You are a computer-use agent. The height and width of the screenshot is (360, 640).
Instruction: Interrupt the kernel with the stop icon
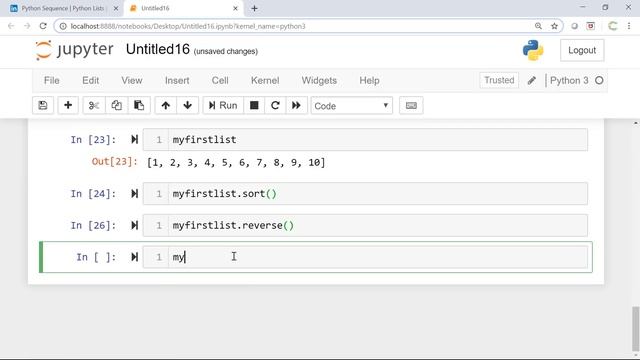pyautogui.click(x=254, y=106)
